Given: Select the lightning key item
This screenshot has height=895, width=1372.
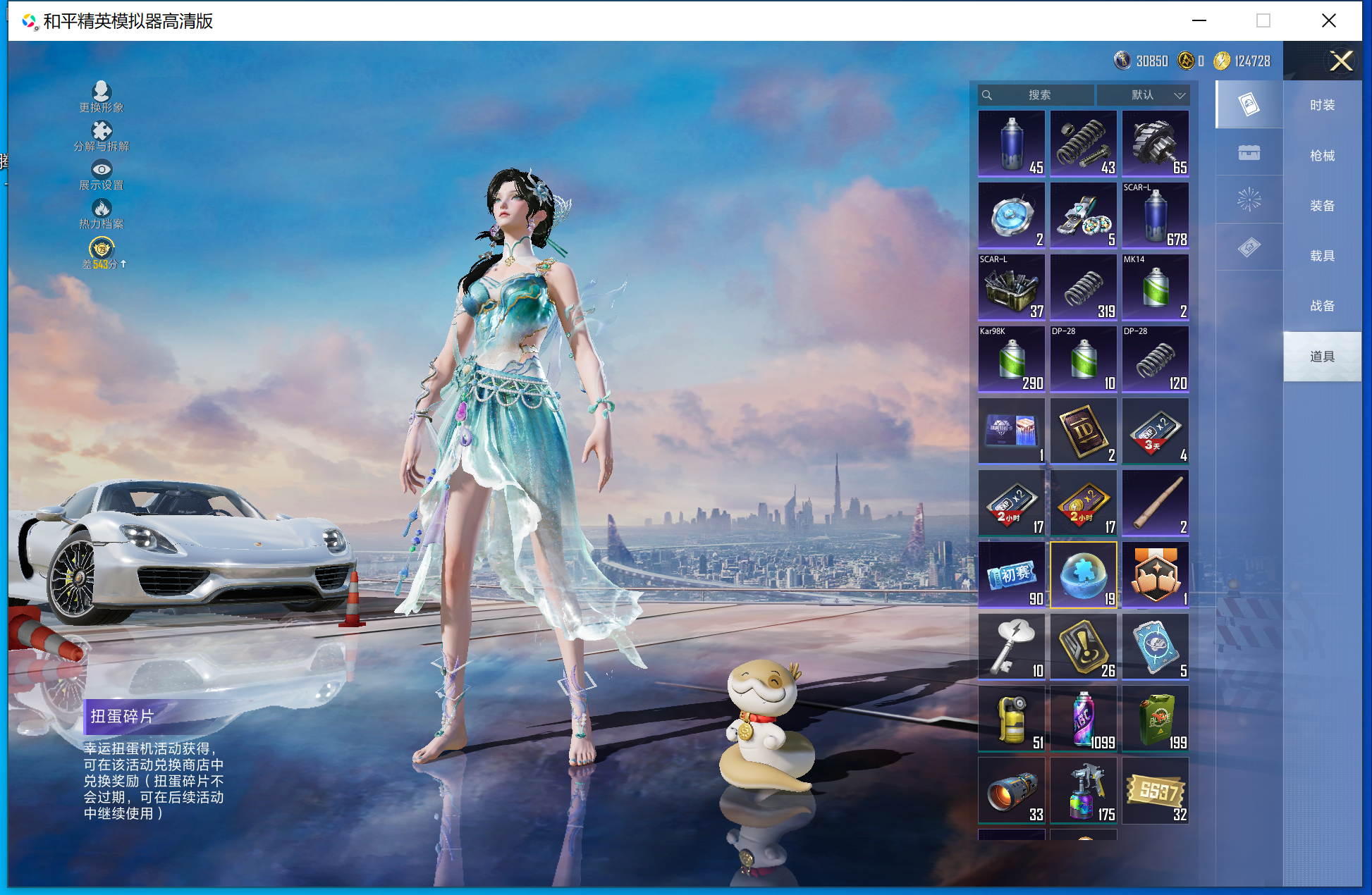Looking at the screenshot, I should tap(1011, 646).
